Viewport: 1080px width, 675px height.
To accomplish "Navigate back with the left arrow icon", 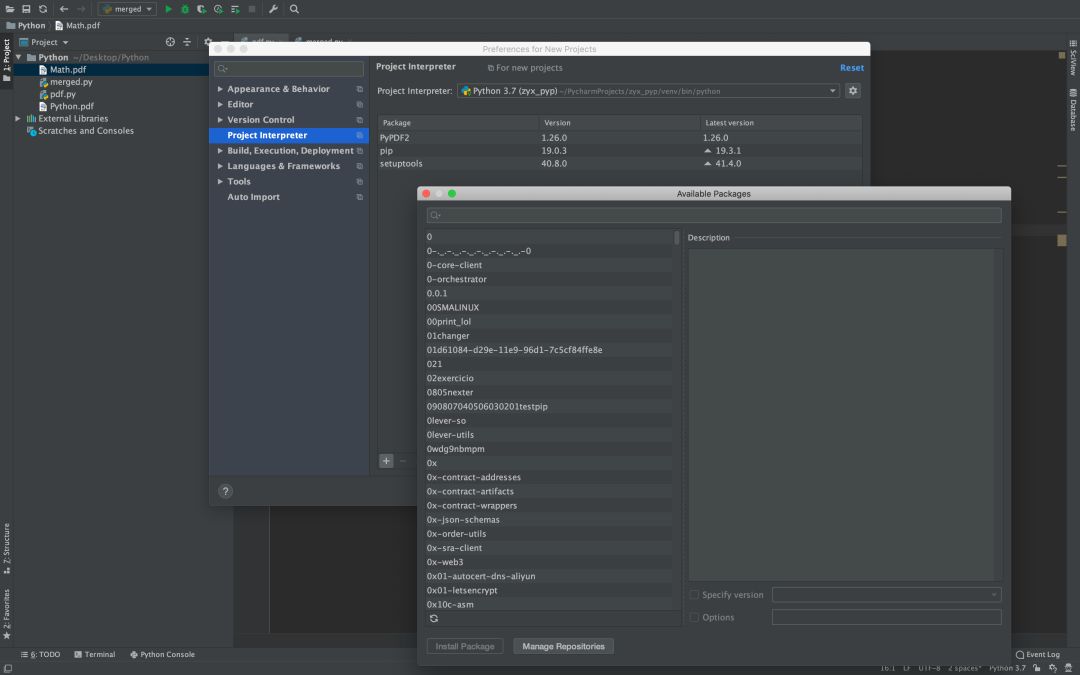I will [63, 9].
